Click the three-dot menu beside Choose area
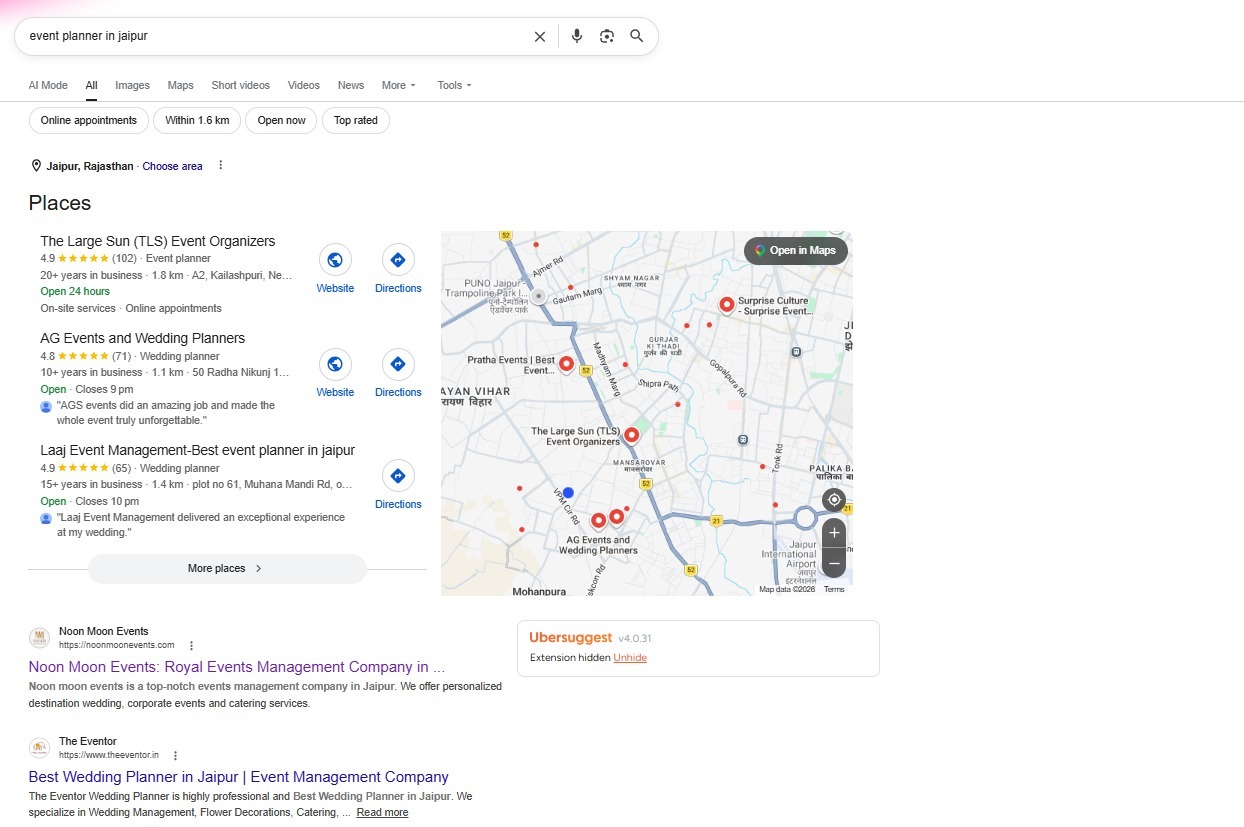Image resolution: width=1244 pixels, height=827 pixels. [221, 166]
